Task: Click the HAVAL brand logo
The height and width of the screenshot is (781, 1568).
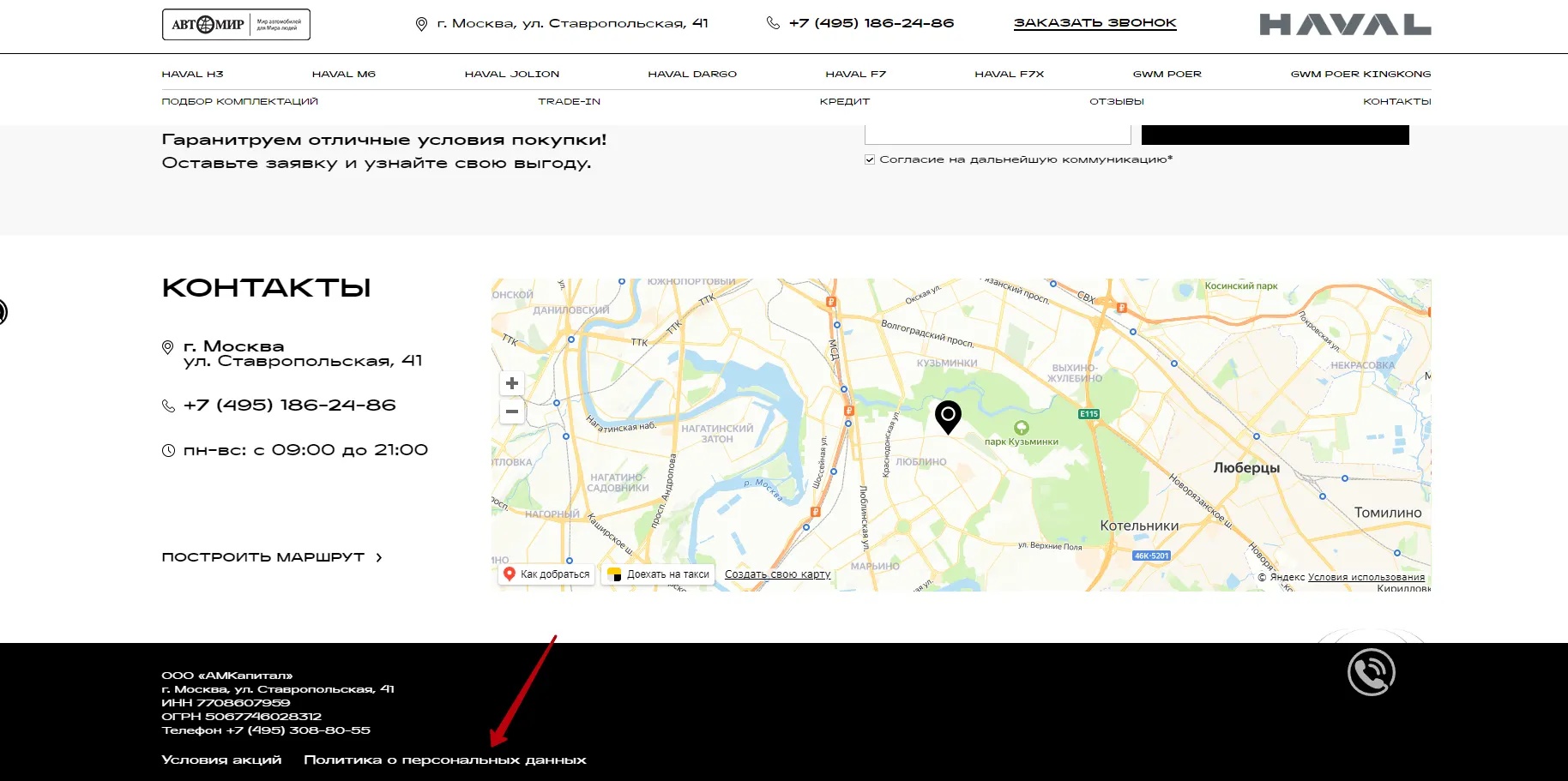Action: point(1344,25)
